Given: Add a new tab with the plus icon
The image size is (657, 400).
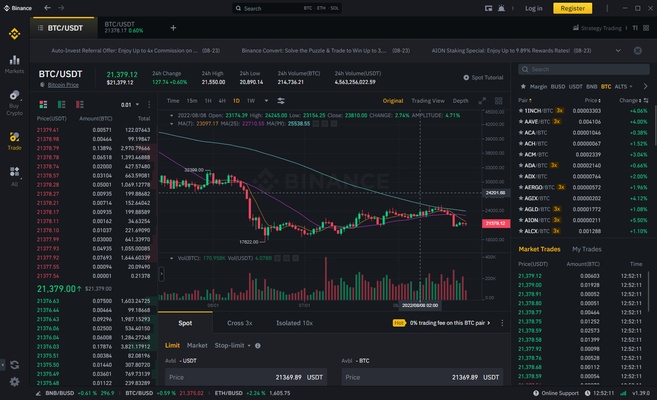Looking at the screenshot, I should pos(173,28).
